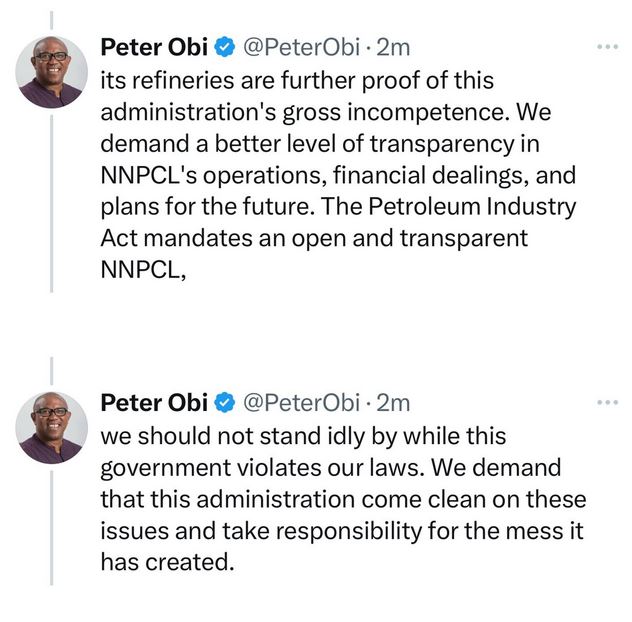Click the thread line below the first avatar
Viewport: 632px width, 622px height.
point(52,200)
